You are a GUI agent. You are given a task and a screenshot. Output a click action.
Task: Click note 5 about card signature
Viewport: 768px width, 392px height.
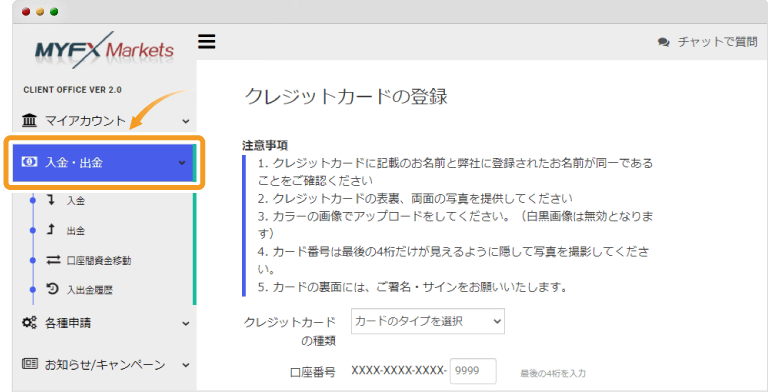[x=413, y=287]
